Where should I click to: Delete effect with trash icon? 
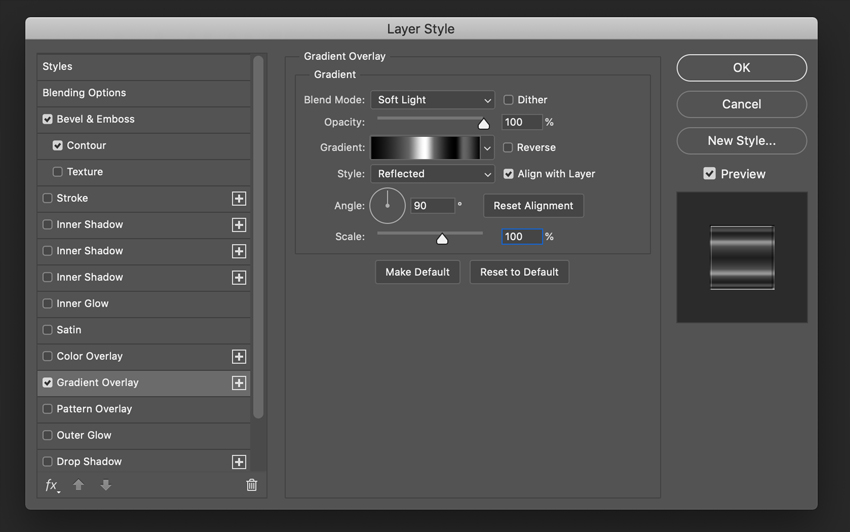click(x=252, y=485)
